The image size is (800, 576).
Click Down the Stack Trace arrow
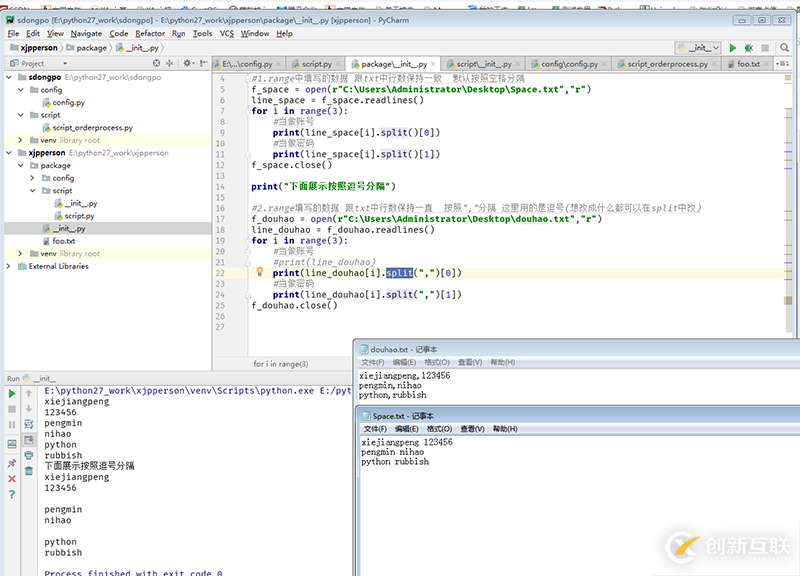tap(29, 409)
